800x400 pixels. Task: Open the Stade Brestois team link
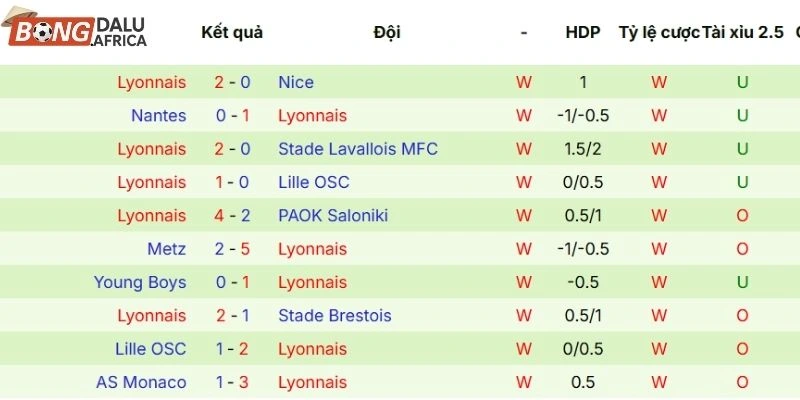point(335,315)
